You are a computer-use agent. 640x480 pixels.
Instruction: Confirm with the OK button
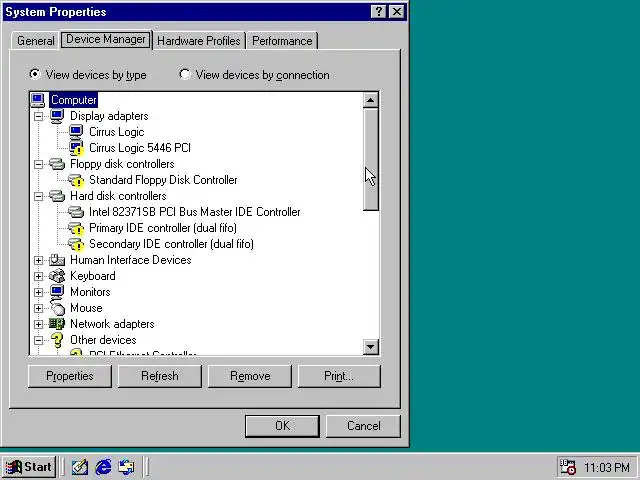[282, 426]
